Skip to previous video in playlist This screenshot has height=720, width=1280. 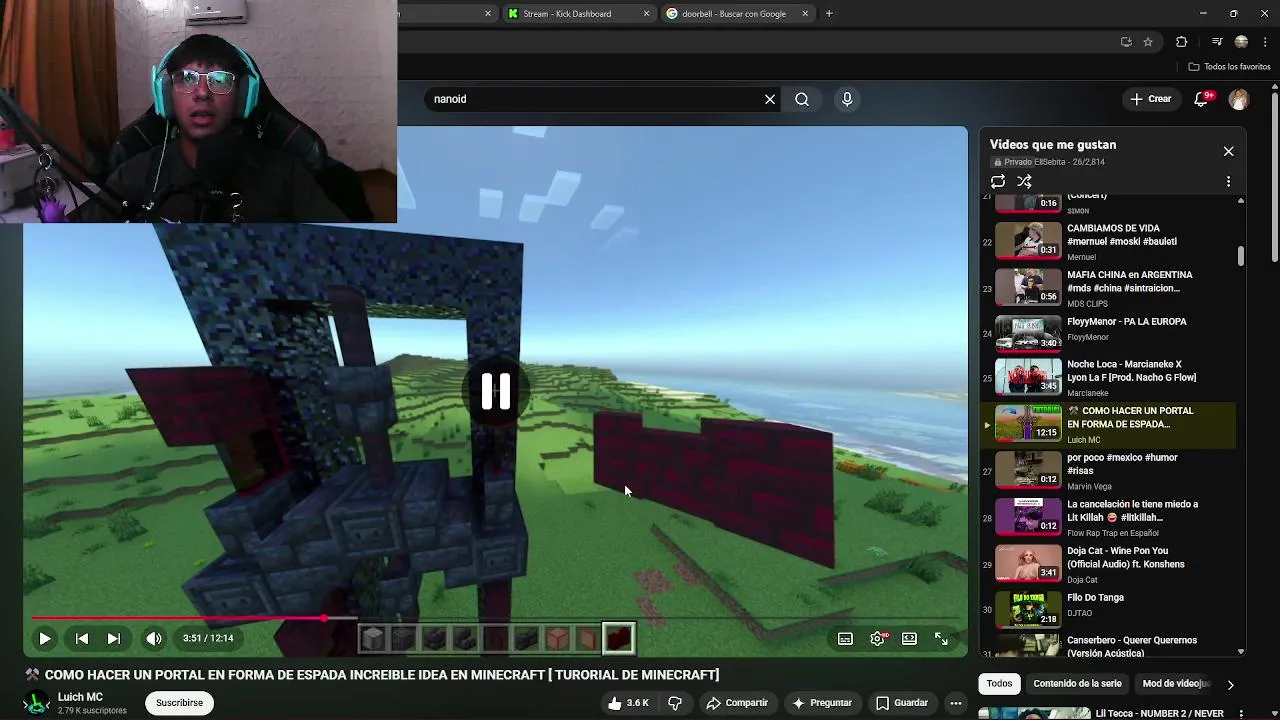(x=82, y=638)
